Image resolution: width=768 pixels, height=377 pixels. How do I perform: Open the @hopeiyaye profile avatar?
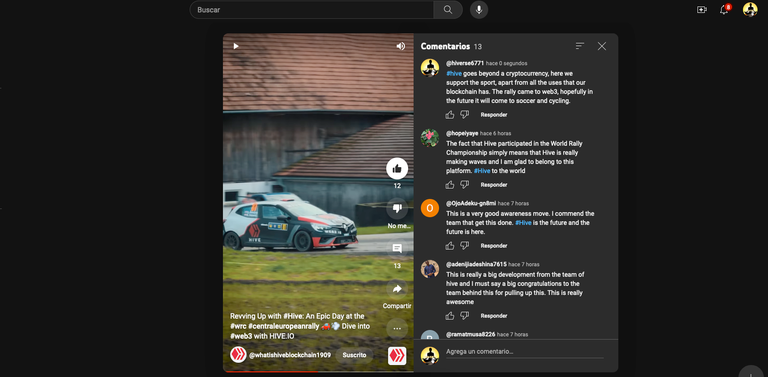(430, 138)
